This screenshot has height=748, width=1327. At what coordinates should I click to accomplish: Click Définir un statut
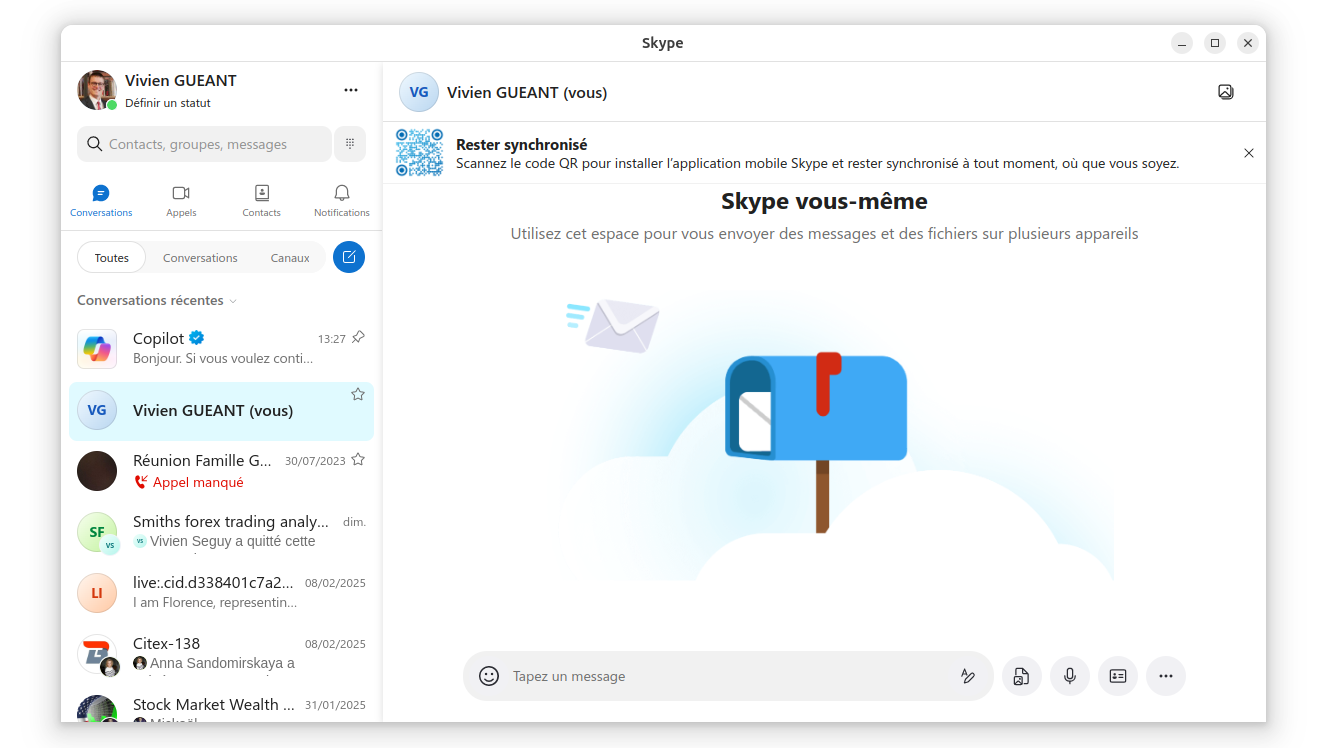(168, 103)
